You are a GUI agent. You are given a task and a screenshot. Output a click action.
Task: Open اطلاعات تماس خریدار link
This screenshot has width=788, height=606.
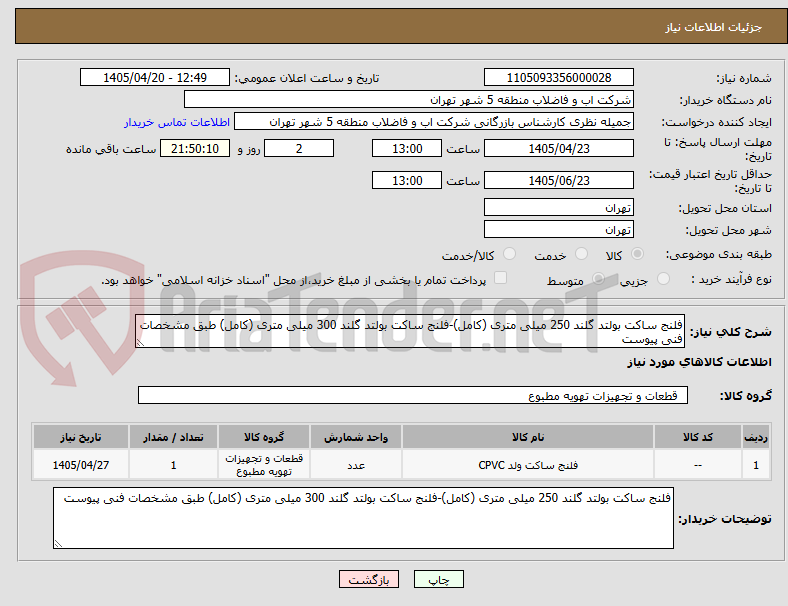click(x=177, y=122)
